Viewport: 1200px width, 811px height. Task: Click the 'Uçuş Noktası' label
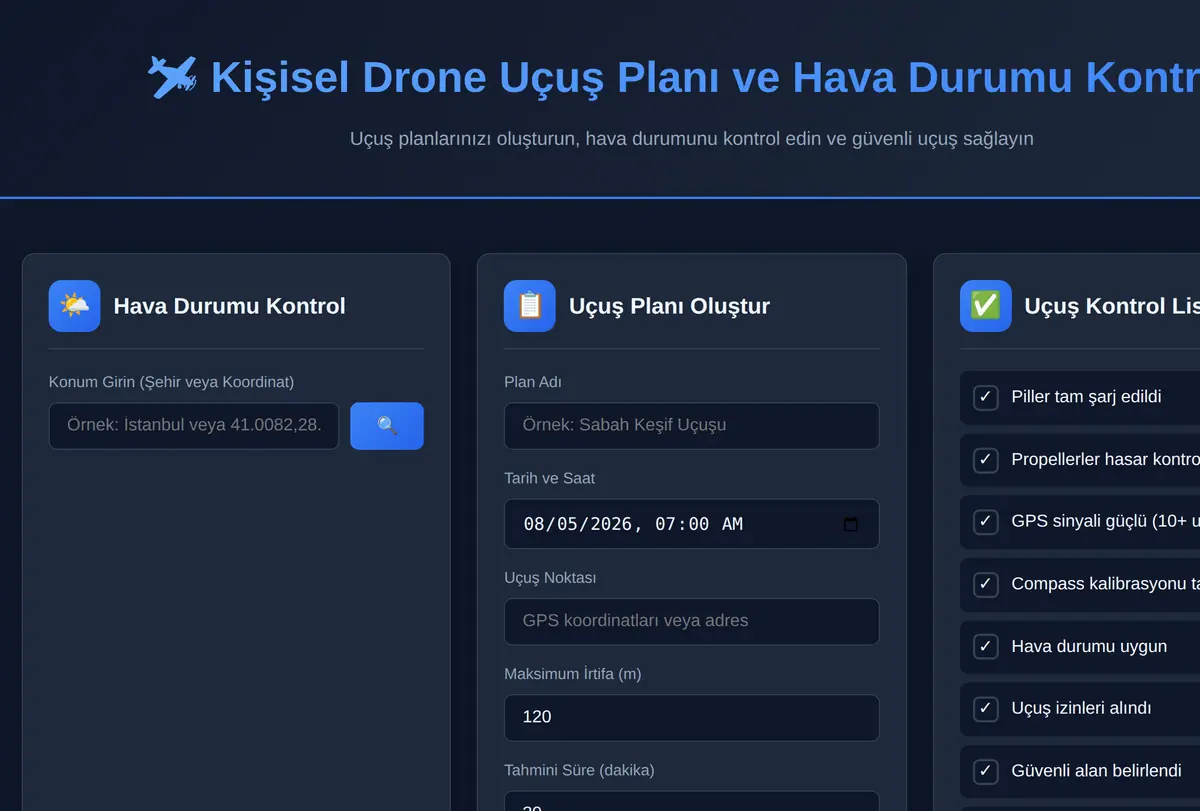point(551,578)
